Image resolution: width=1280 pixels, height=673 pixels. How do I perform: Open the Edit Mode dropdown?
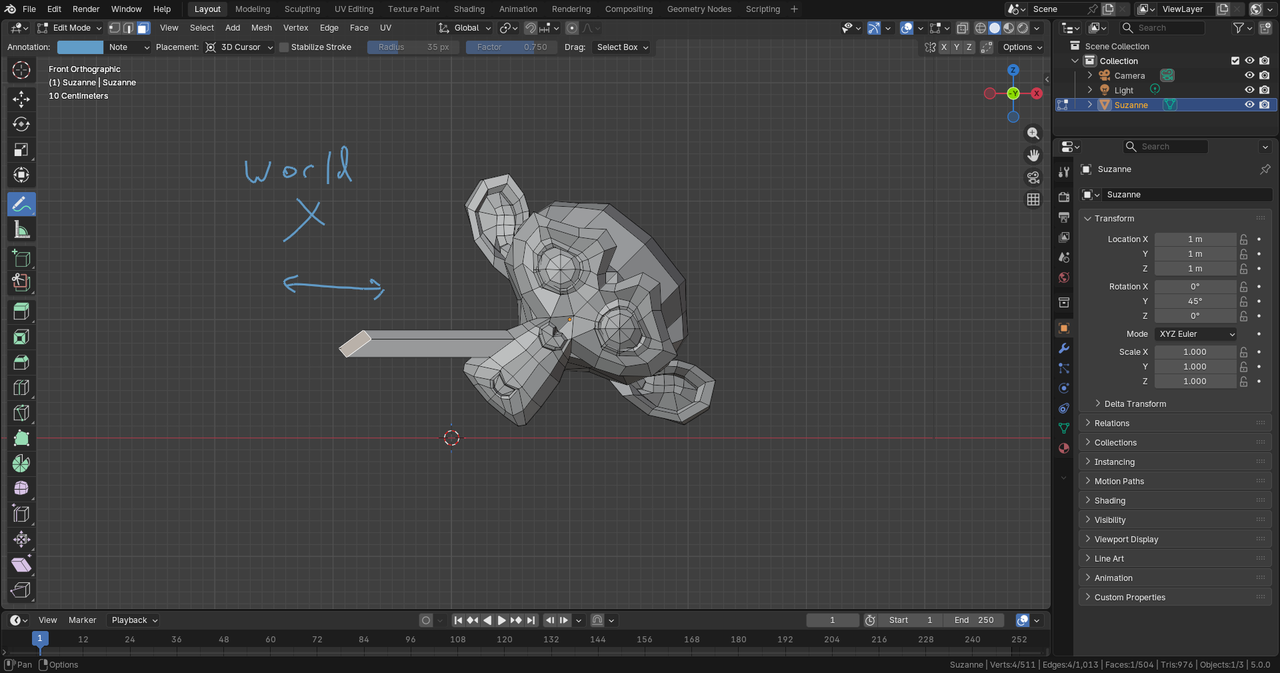70,28
